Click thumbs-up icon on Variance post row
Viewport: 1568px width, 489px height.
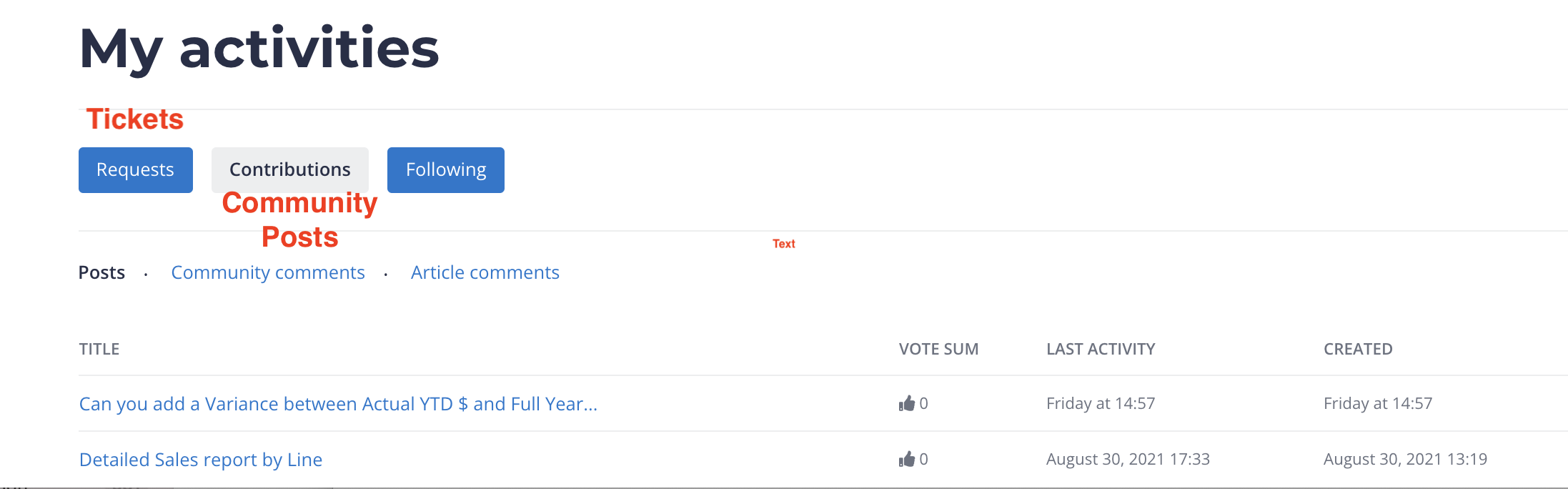click(x=907, y=403)
